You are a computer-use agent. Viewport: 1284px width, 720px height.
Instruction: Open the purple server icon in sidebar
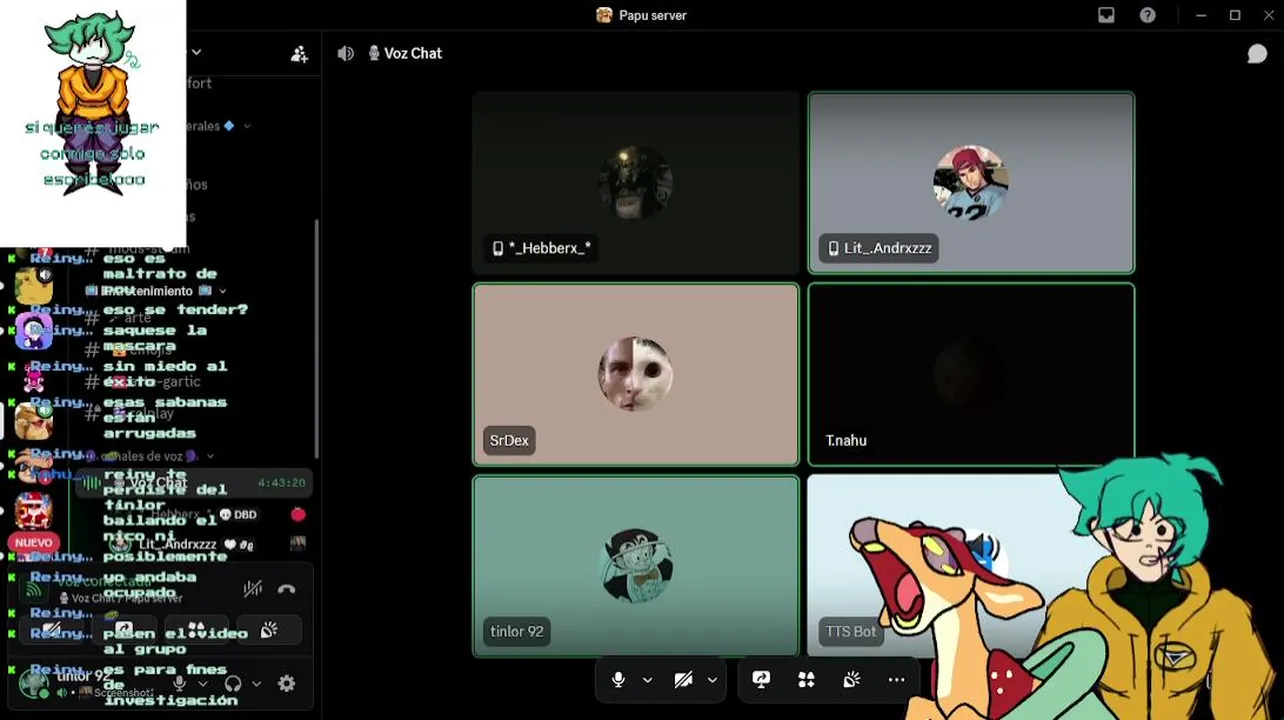pyautogui.click(x=33, y=331)
